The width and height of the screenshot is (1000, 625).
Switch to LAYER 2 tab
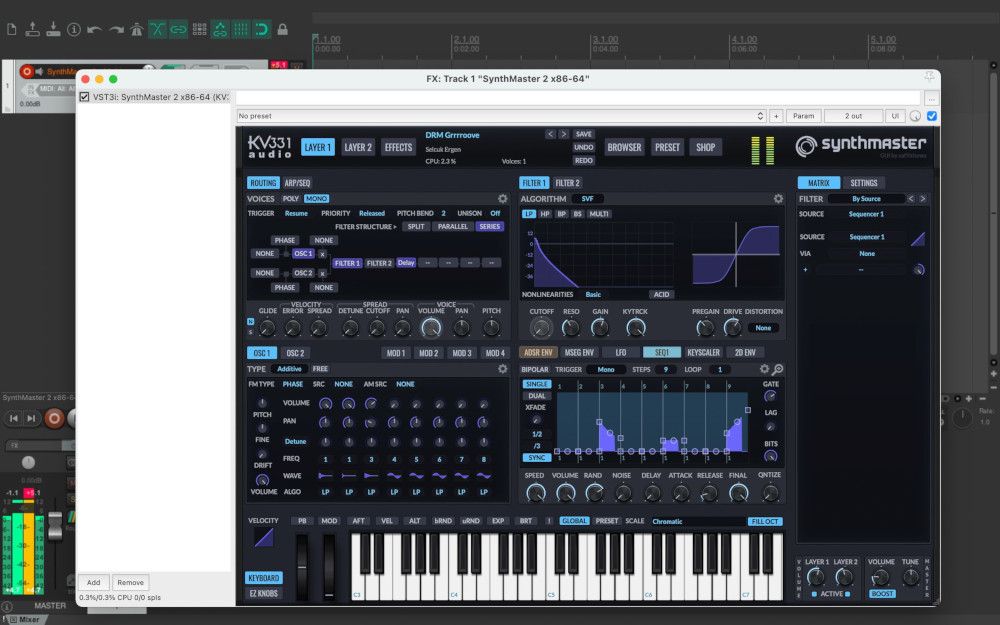(358, 147)
